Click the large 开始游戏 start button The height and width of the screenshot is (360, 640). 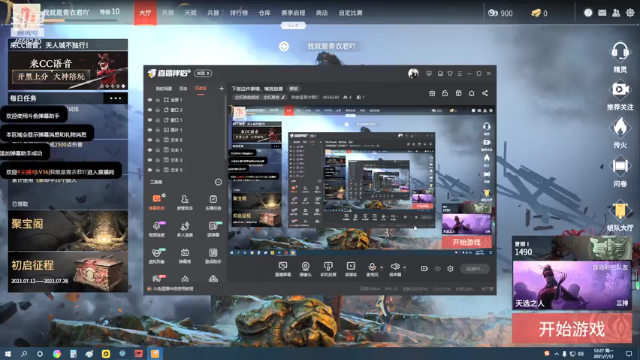[572, 329]
